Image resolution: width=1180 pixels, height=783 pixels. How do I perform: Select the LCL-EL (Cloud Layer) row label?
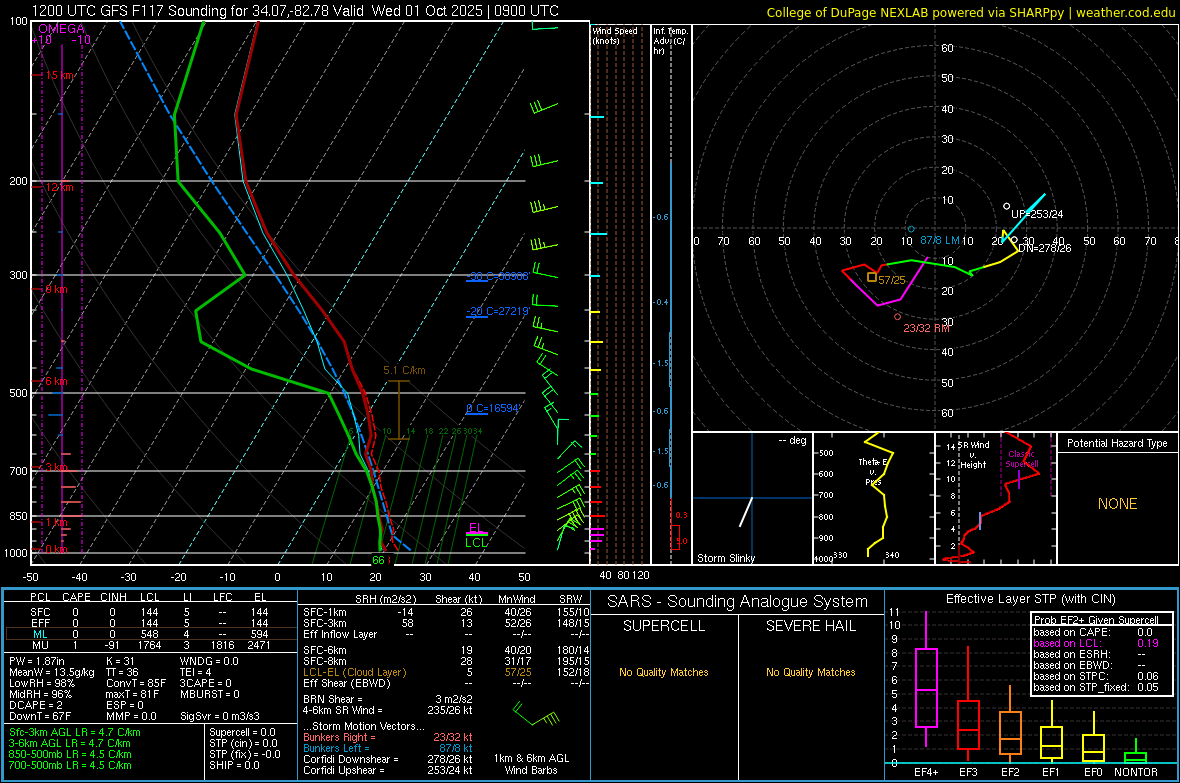pyautogui.click(x=354, y=672)
